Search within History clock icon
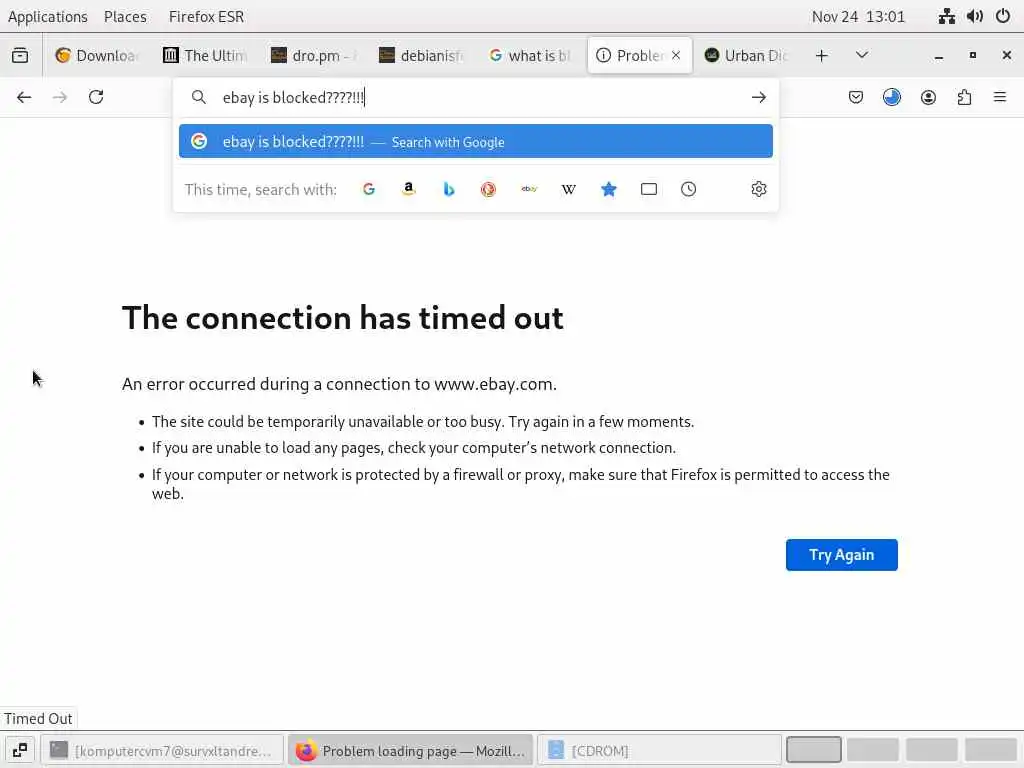Screen dimensions: 1024x768 tap(688, 189)
